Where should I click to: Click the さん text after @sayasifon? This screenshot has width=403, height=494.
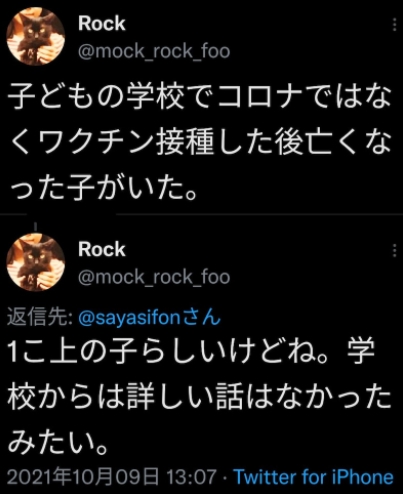click(201, 317)
